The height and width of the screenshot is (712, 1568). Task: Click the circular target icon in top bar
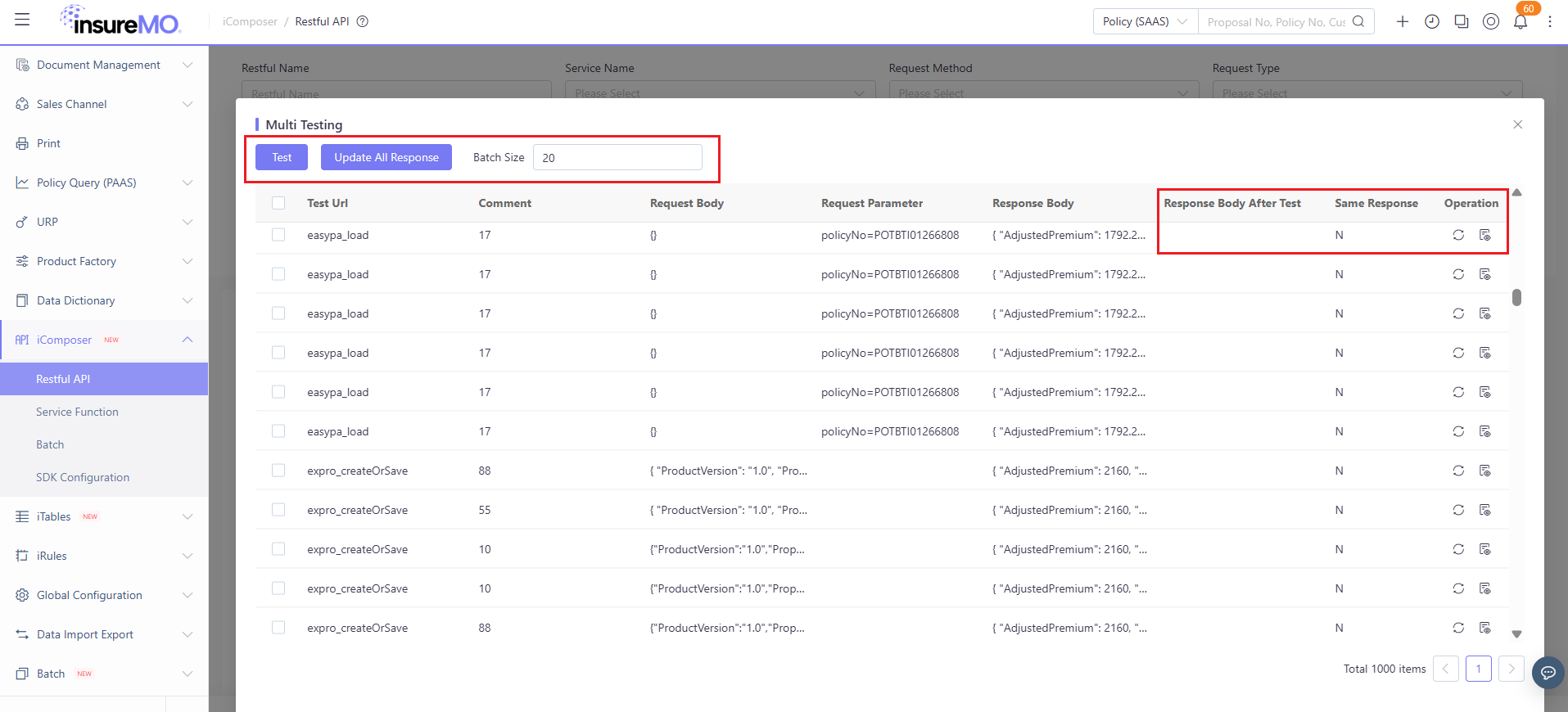(x=1491, y=21)
